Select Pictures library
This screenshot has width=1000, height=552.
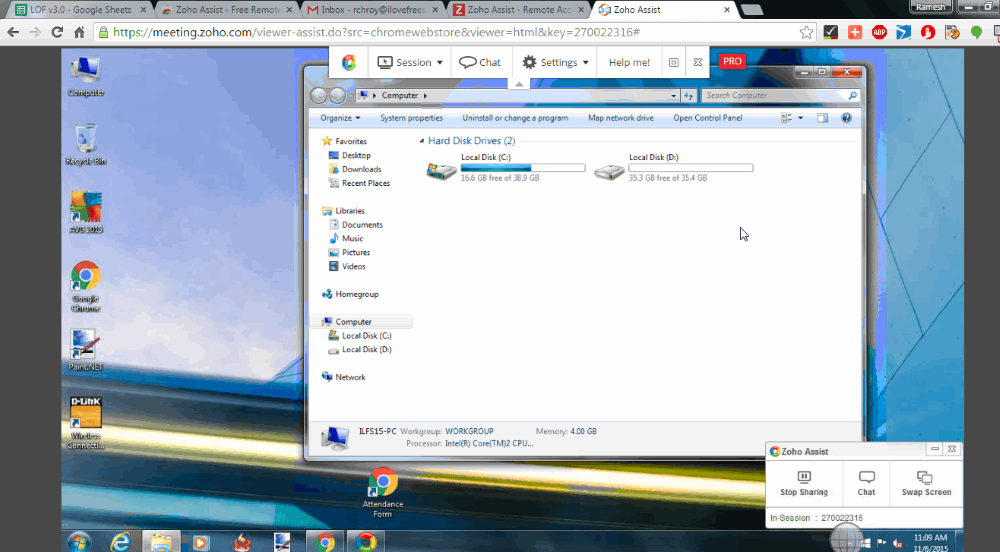pos(349,253)
